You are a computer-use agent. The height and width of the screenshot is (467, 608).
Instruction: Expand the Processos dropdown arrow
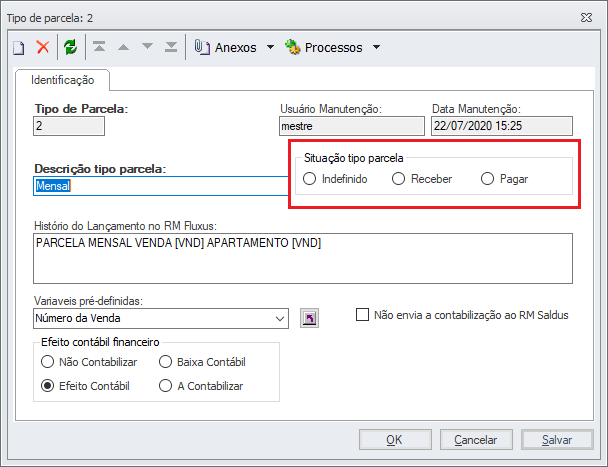[x=376, y=47]
